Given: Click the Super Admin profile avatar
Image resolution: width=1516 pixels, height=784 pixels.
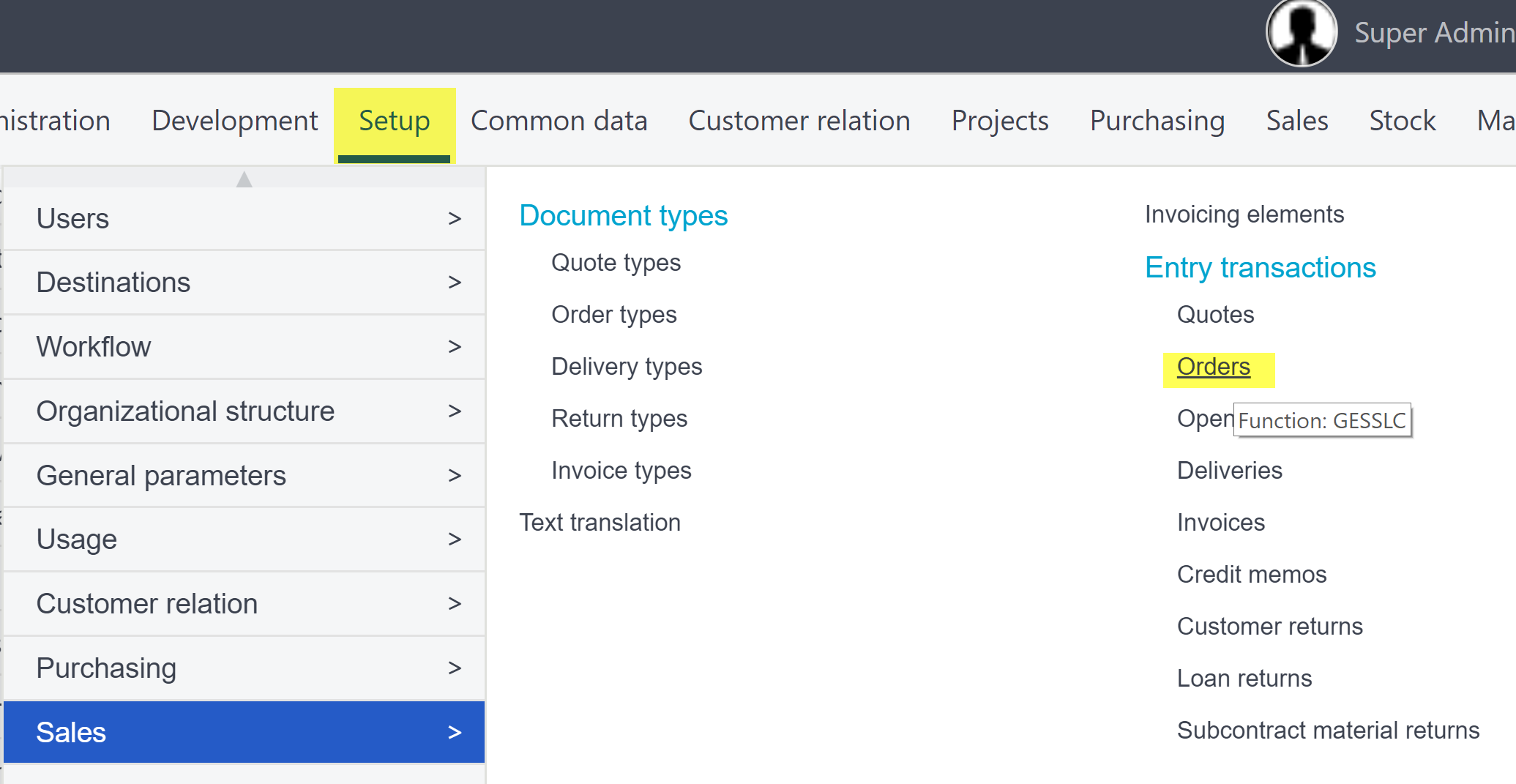Looking at the screenshot, I should pyautogui.click(x=1301, y=33).
